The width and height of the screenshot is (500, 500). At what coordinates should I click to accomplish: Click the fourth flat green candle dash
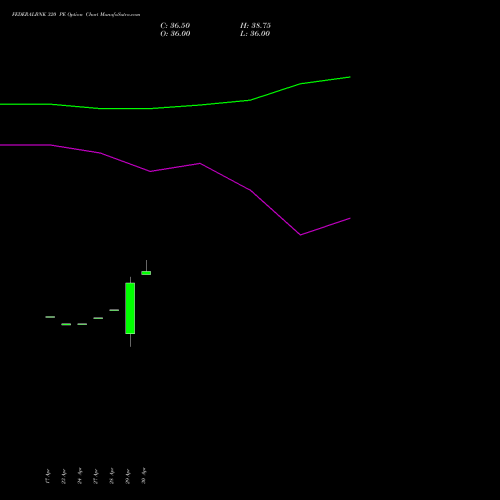click(98, 318)
